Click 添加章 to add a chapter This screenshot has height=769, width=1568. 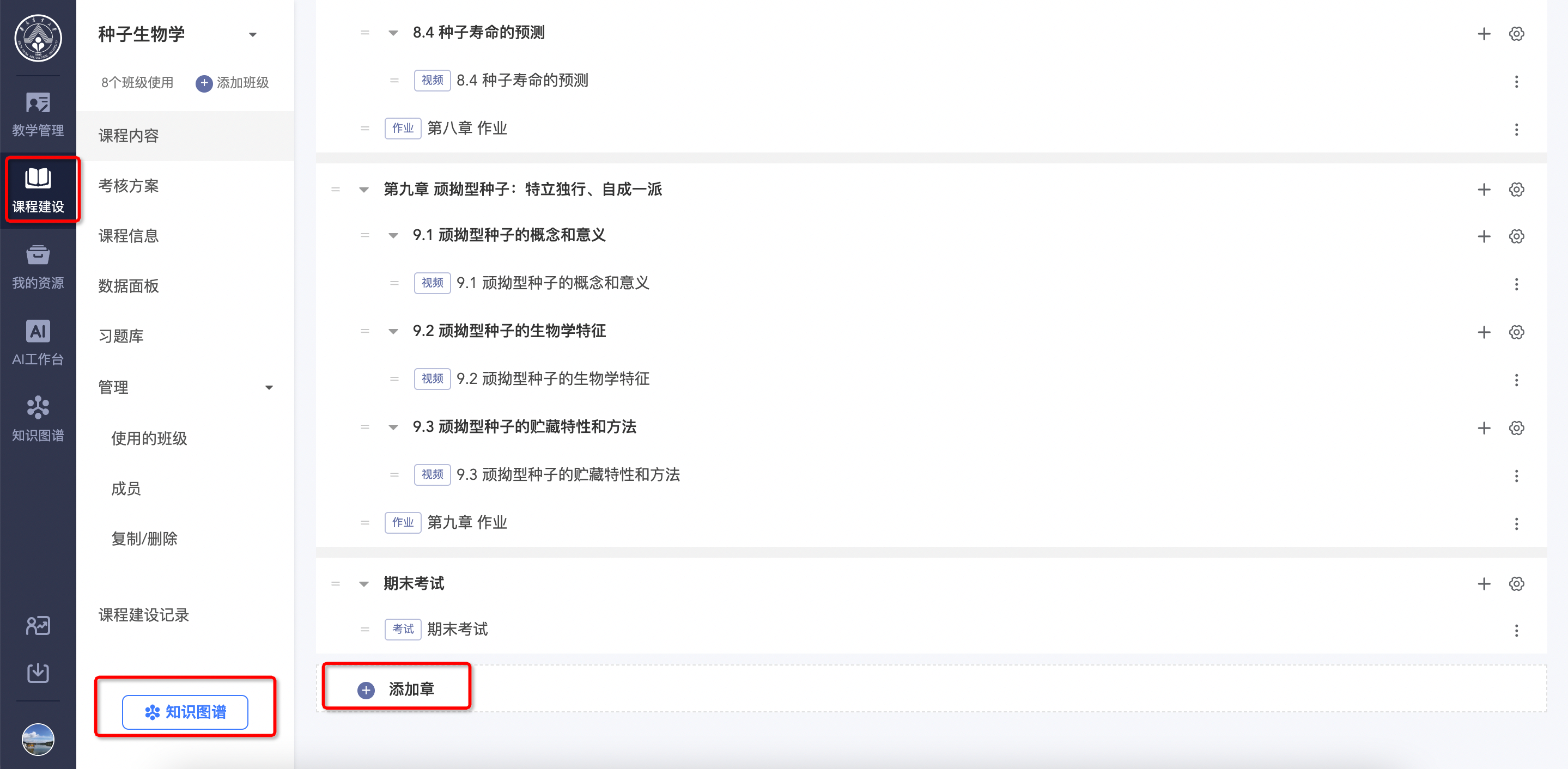tap(396, 689)
